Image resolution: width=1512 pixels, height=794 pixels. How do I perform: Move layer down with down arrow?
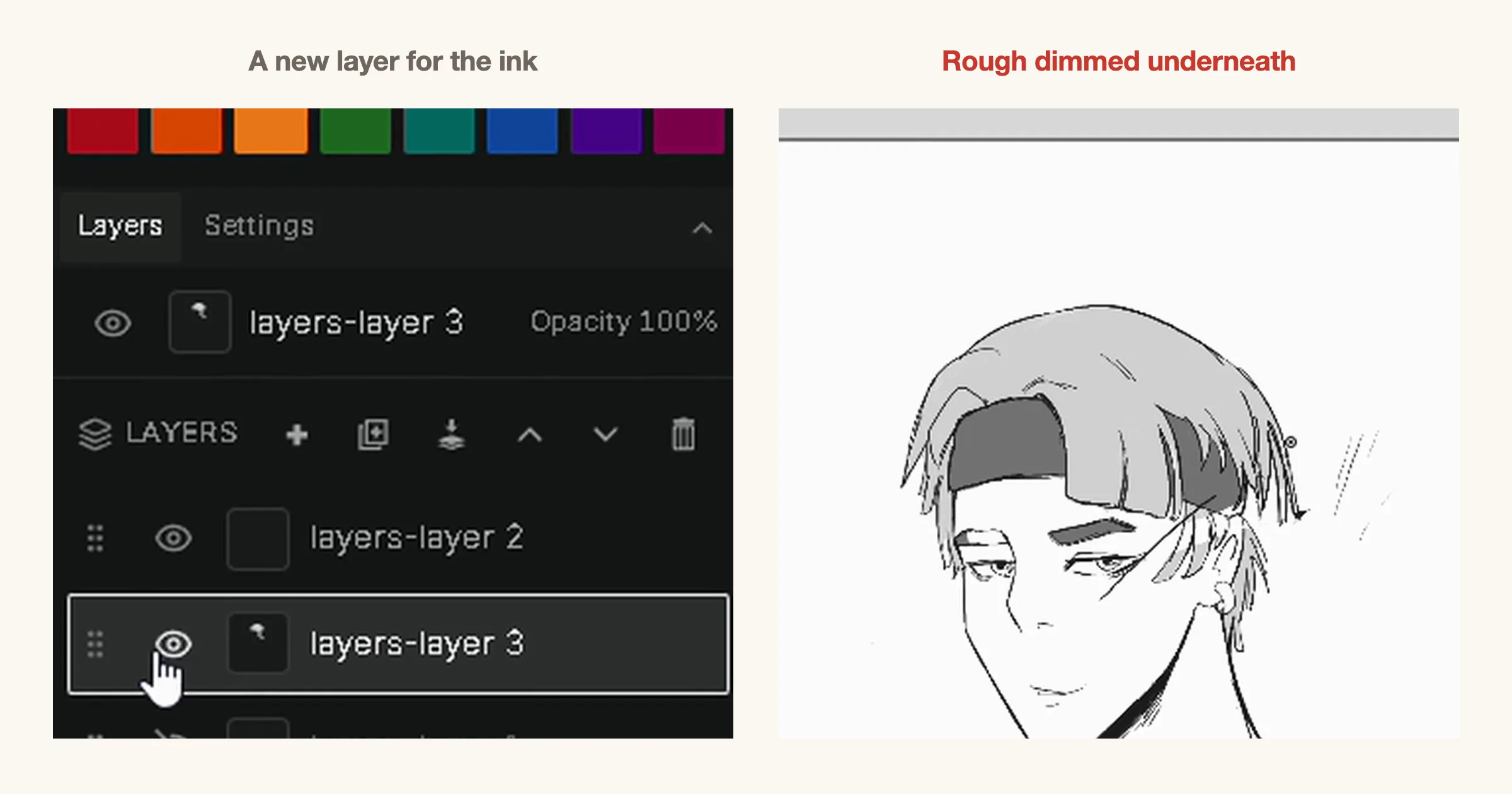(x=605, y=434)
